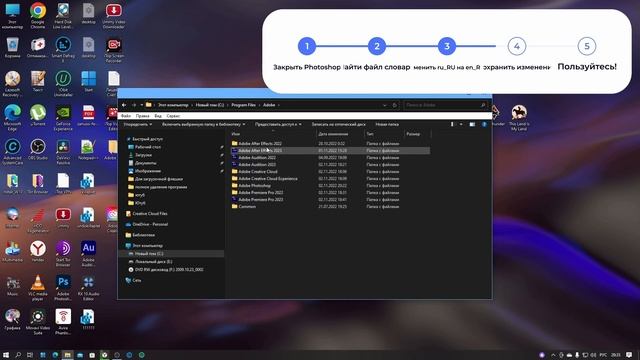Open Movavi Video Suite desktop icon
This screenshot has height=360, width=640.
coord(38,322)
